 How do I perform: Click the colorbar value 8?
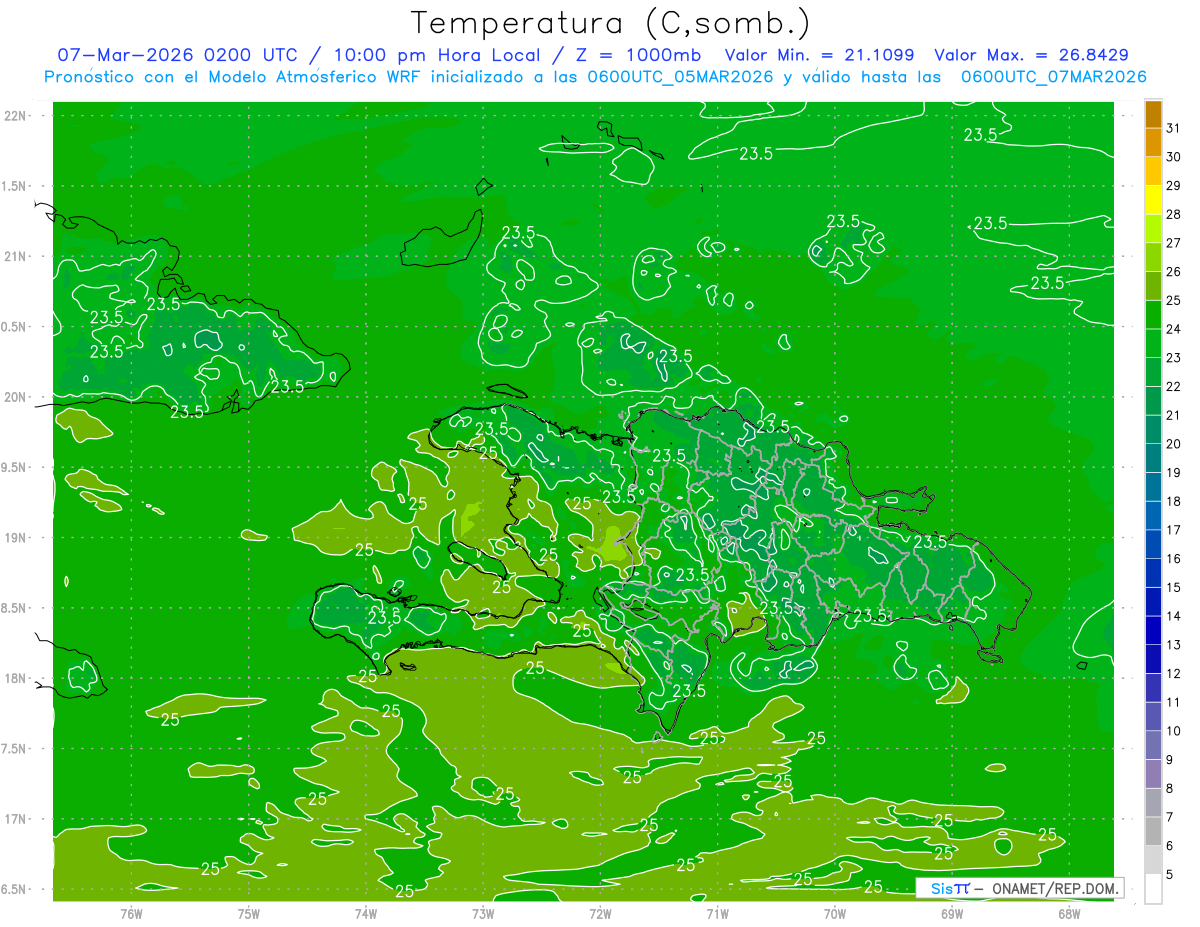[1170, 789]
